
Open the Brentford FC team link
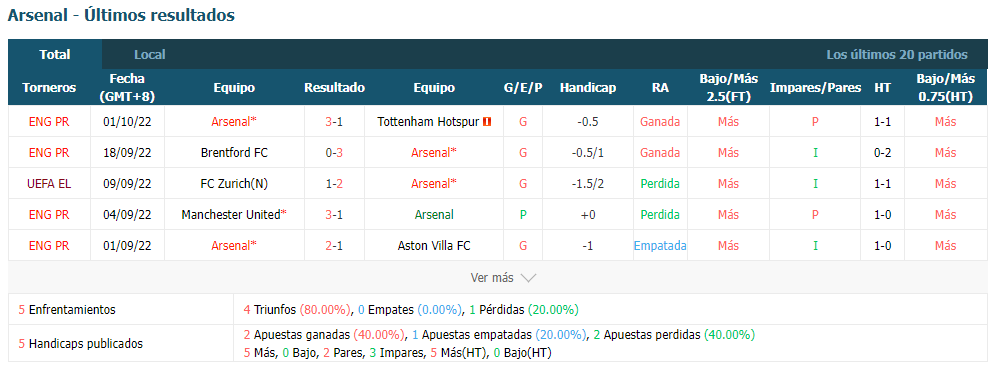pos(234,153)
